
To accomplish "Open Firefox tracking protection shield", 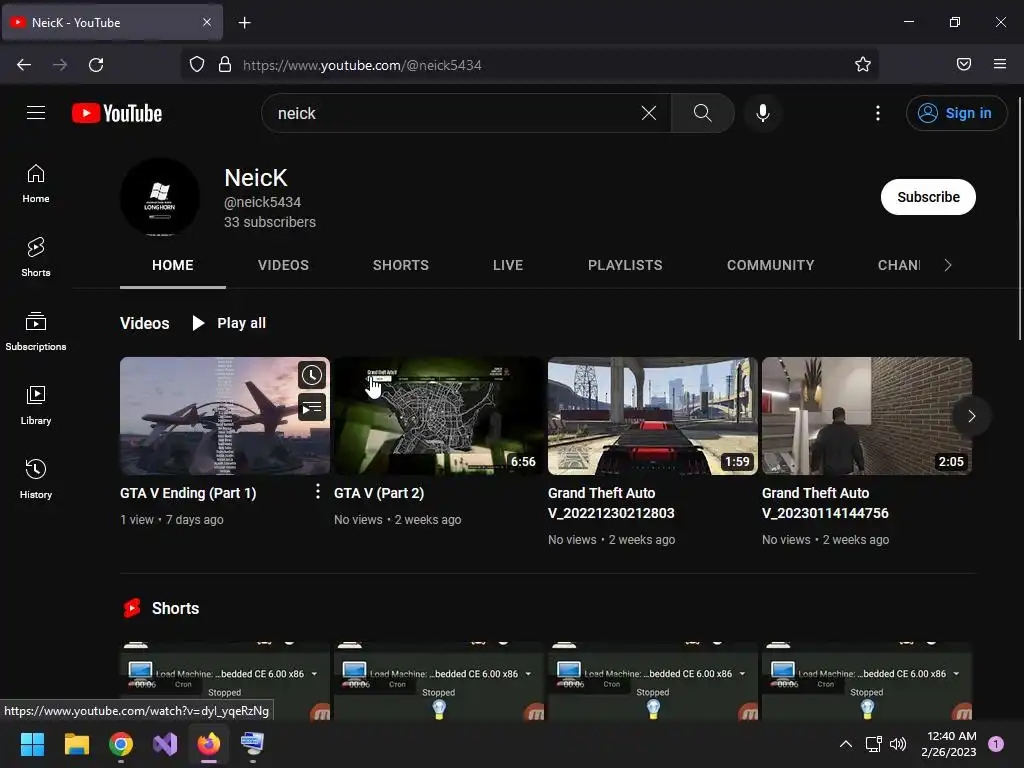I will tap(197, 64).
